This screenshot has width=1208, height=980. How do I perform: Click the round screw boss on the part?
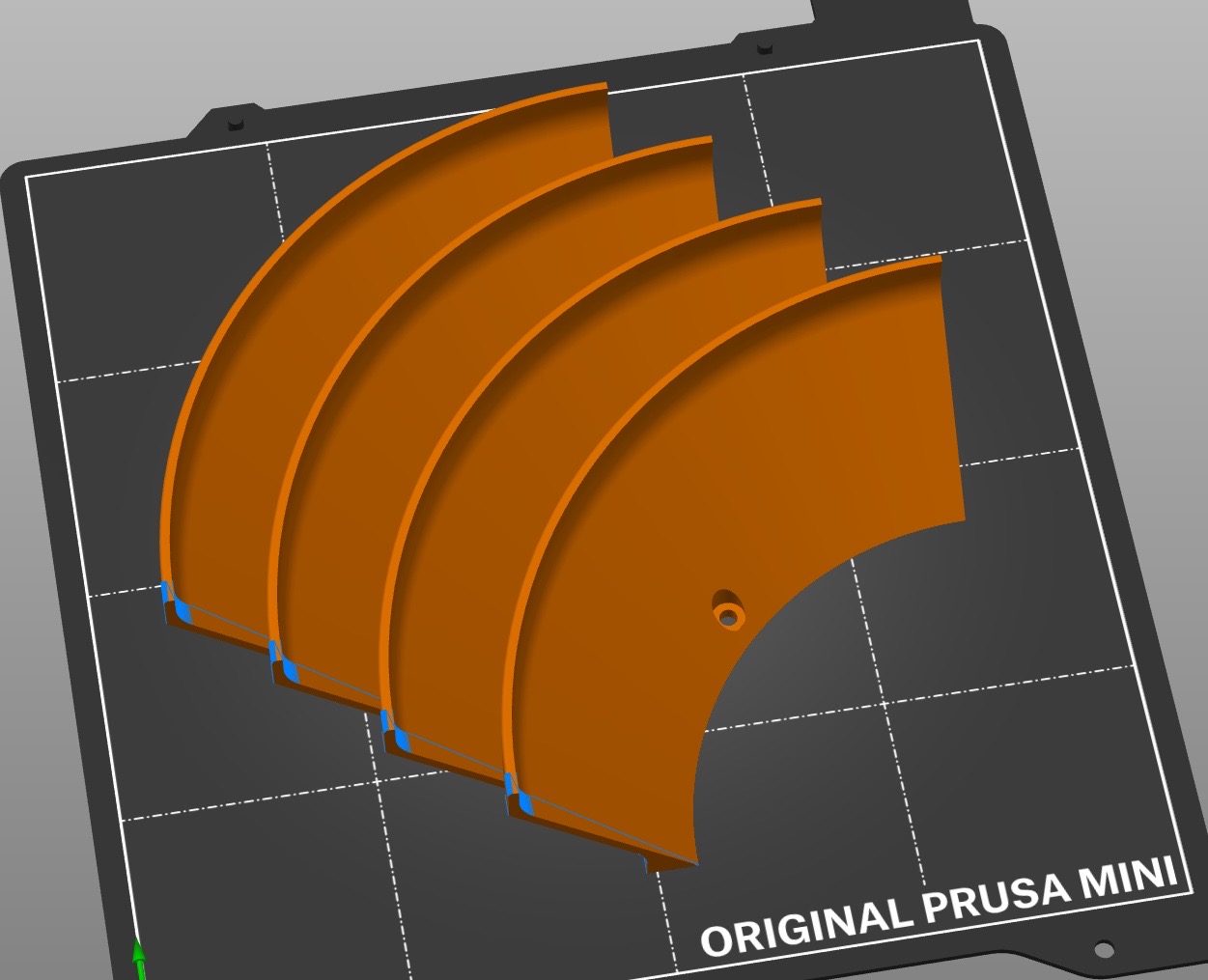[729, 612]
